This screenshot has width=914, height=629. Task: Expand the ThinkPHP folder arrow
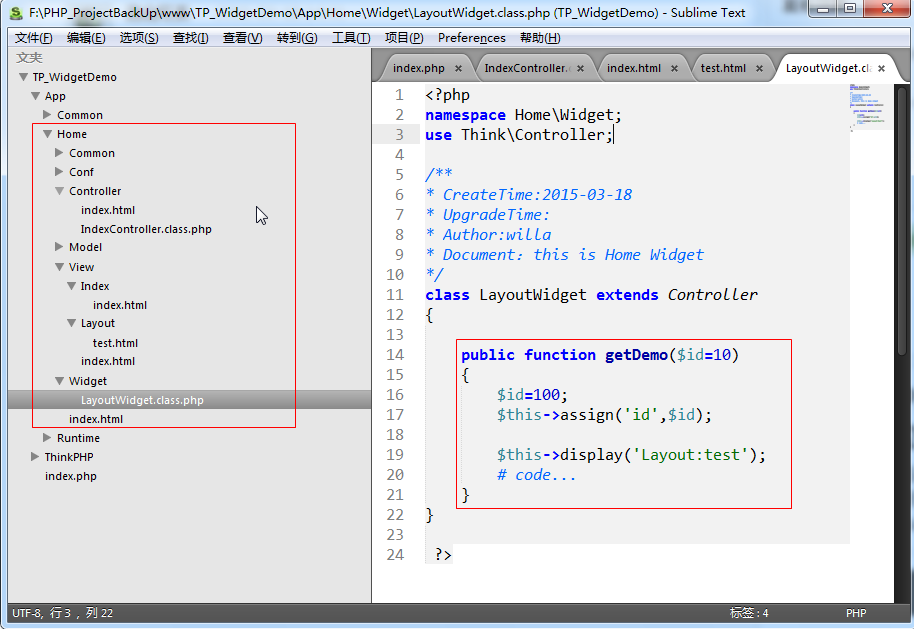(x=35, y=456)
